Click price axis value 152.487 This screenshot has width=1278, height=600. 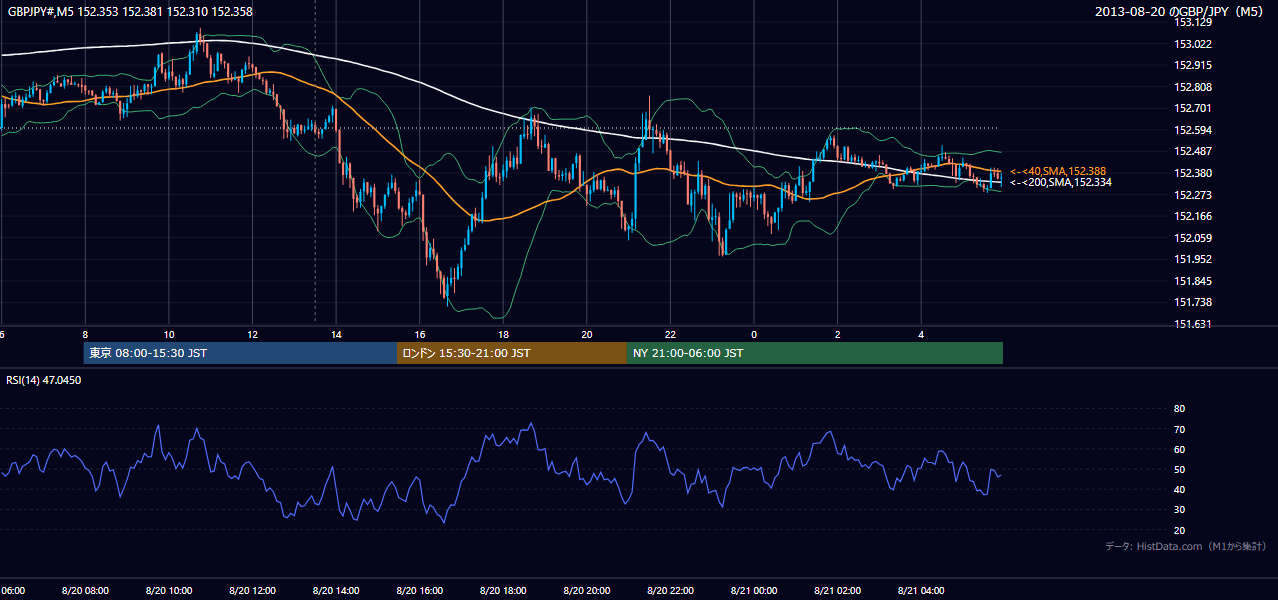[1193, 151]
